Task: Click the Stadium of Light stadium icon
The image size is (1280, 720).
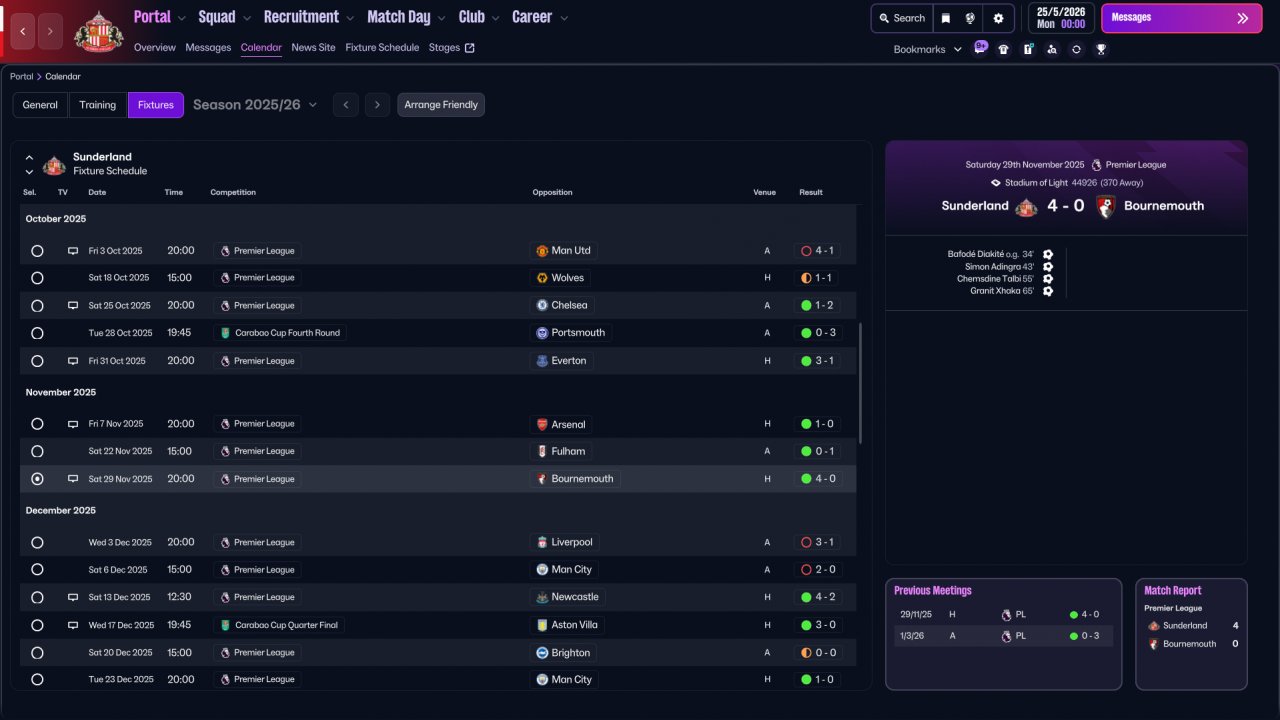Action: [x=995, y=183]
